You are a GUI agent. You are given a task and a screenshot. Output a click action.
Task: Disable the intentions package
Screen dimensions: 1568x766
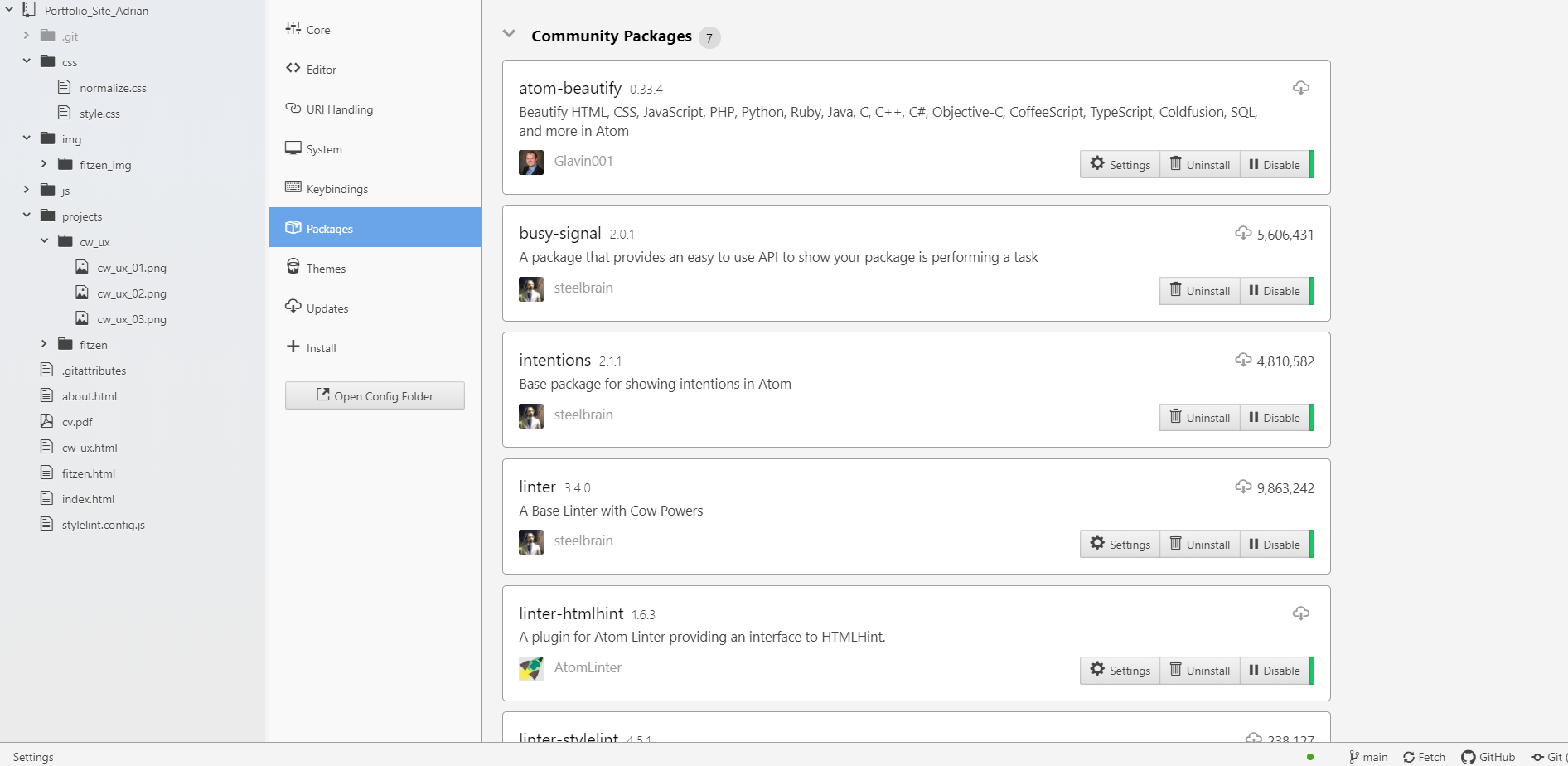click(1275, 418)
